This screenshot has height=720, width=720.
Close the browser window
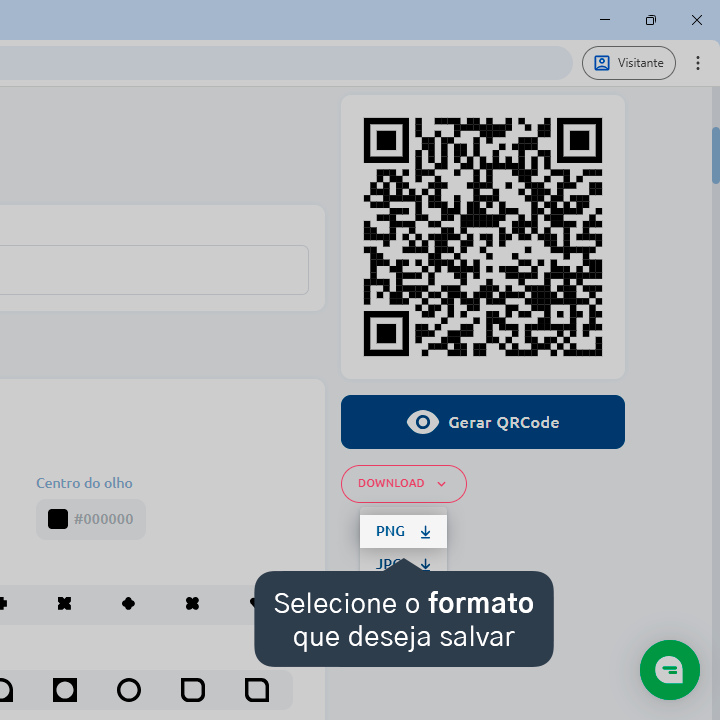[697, 20]
